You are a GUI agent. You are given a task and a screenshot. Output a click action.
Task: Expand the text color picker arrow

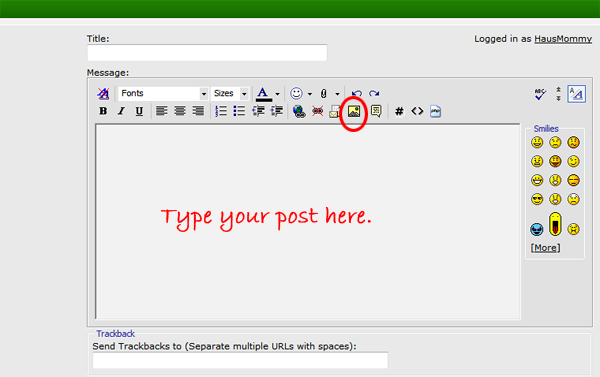pyautogui.click(x=277, y=94)
